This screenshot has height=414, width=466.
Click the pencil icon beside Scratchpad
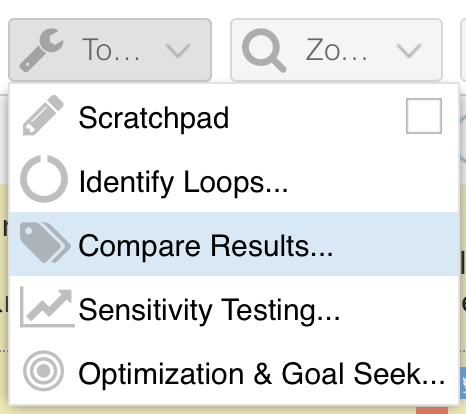[43, 115]
